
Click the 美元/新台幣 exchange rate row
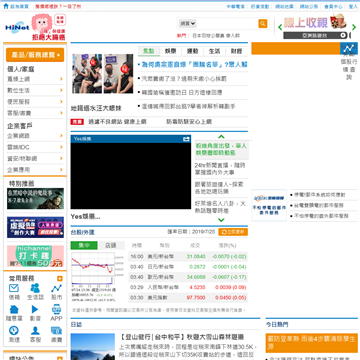[x=188, y=256]
